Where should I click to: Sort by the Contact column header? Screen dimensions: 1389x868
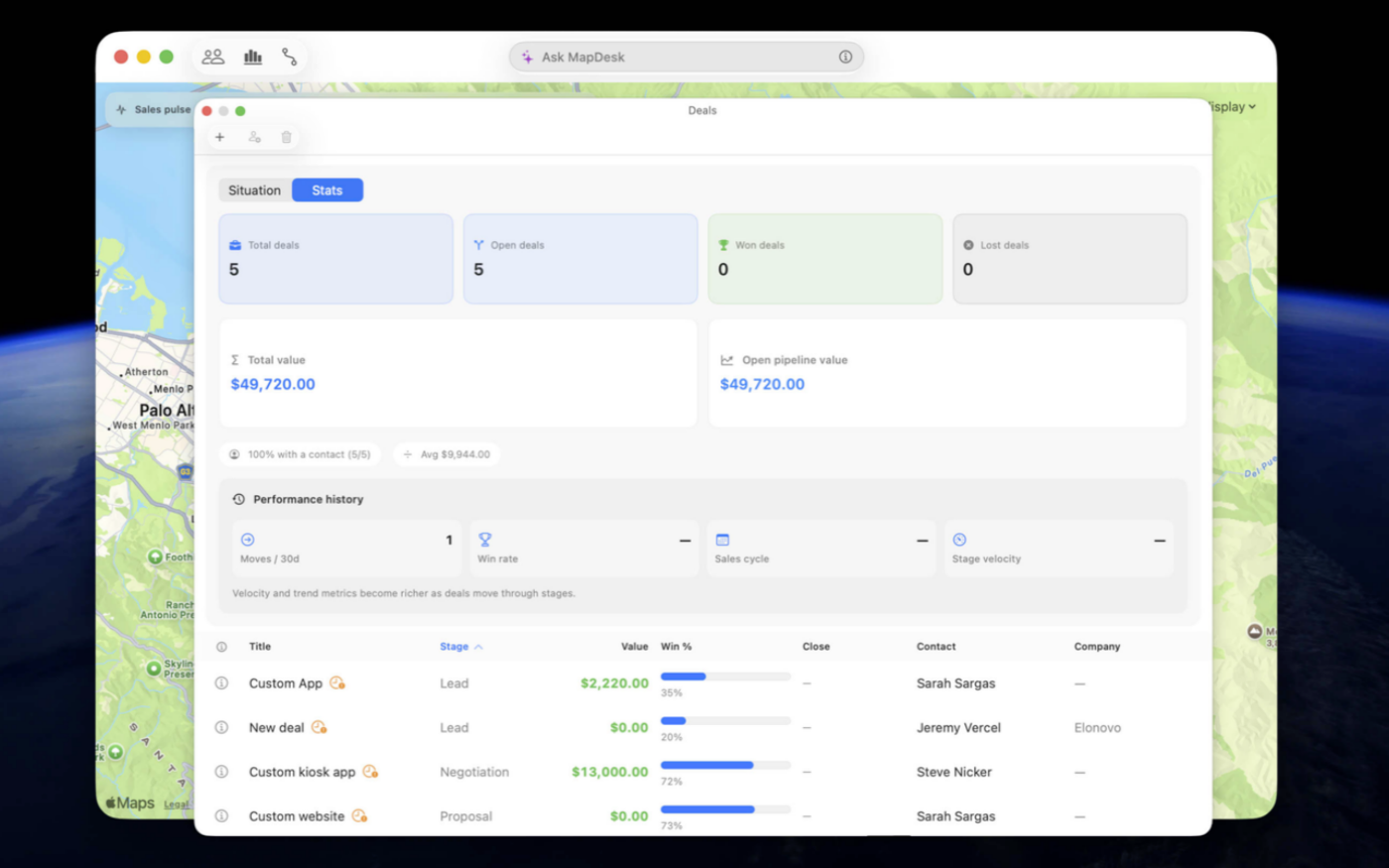tap(937, 647)
